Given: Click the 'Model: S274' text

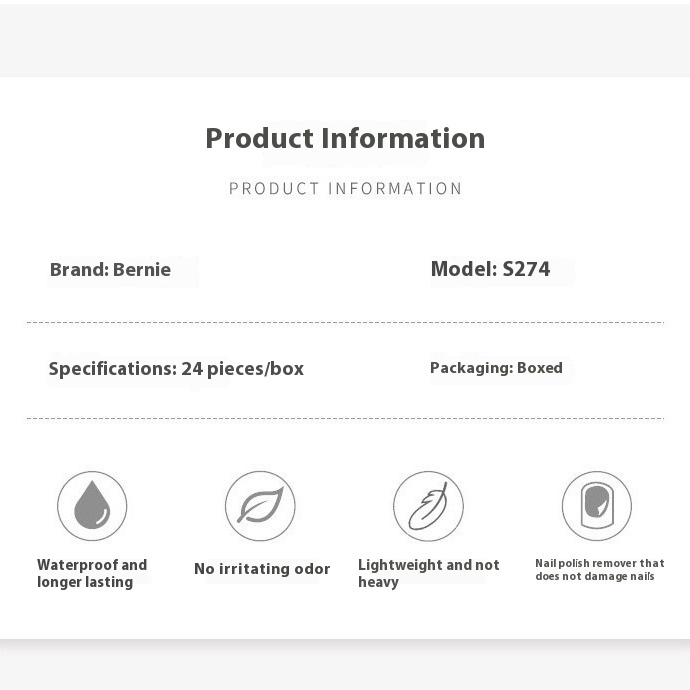Looking at the screenshot, I should click(x=490, y=269).
